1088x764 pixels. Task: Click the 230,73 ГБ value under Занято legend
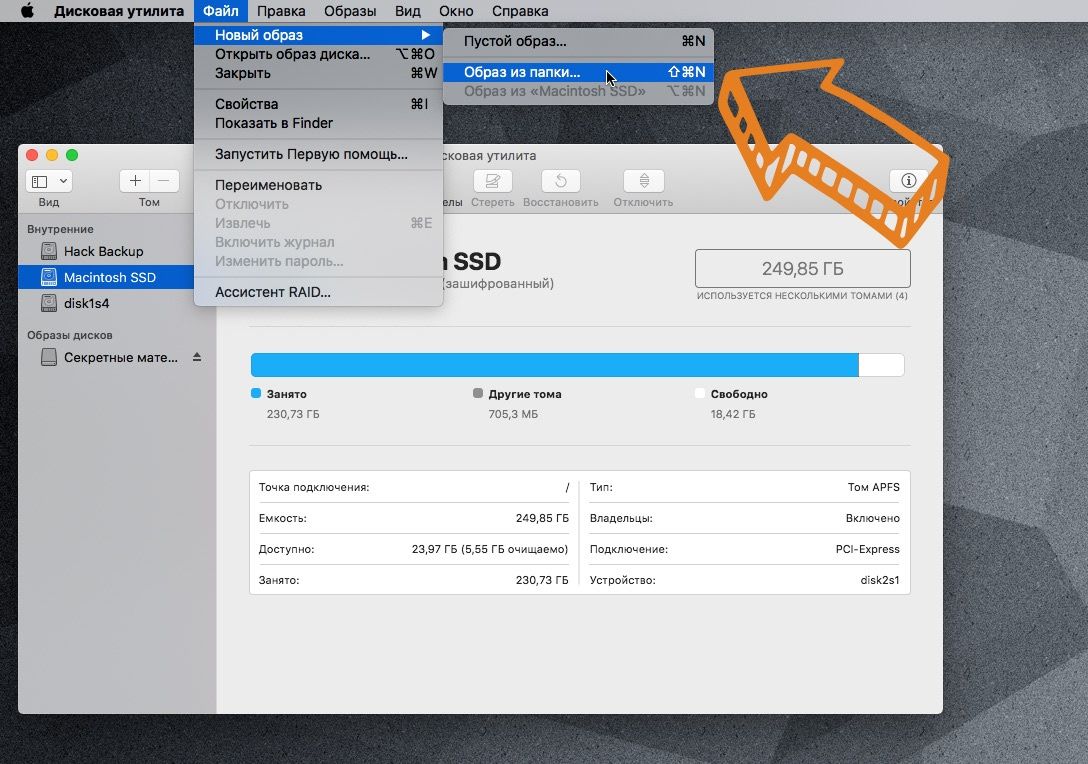(293, 414)
